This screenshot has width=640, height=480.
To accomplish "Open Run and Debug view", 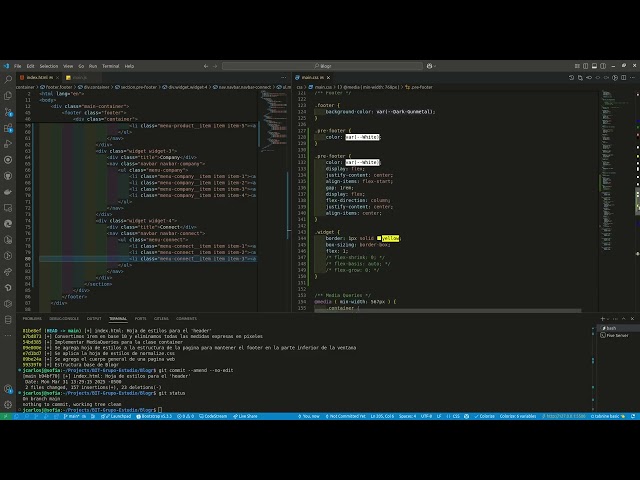I will 8,144.
